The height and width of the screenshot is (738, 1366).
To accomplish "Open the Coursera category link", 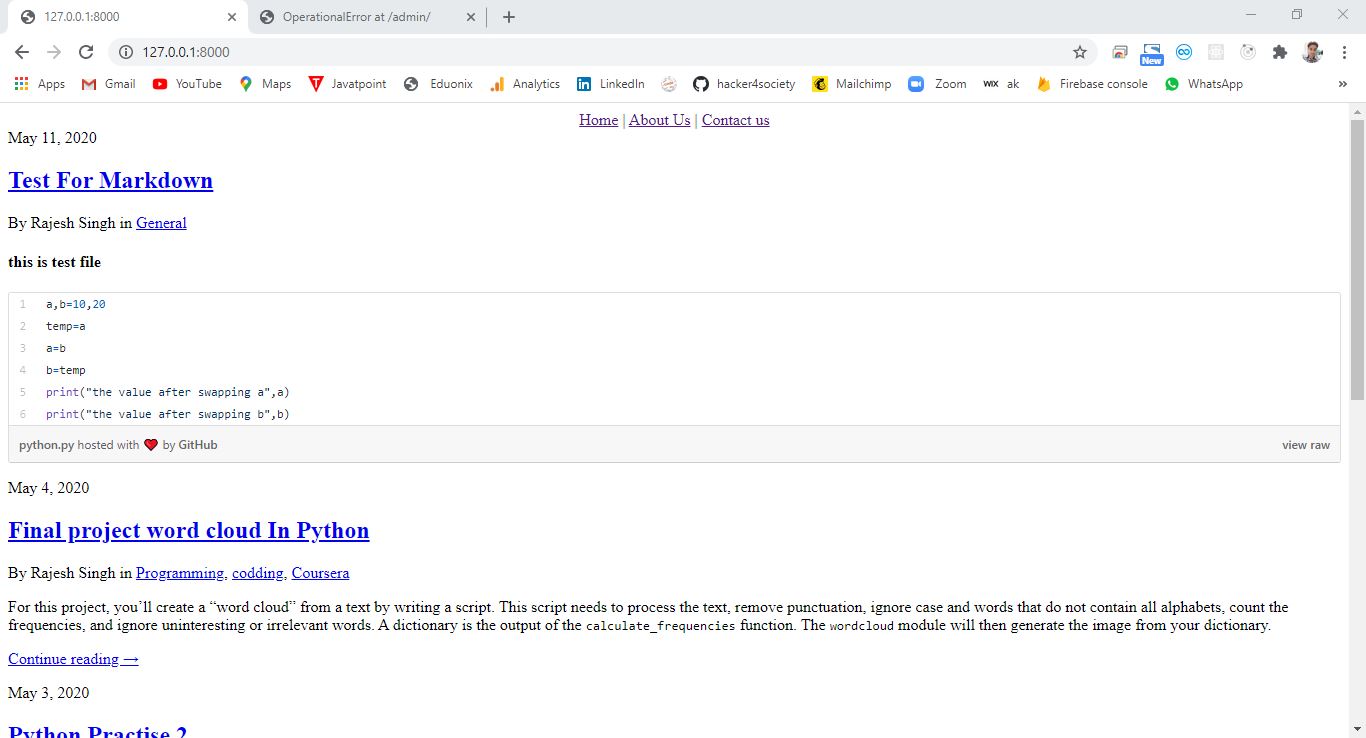I will click(x=320, y=573).
